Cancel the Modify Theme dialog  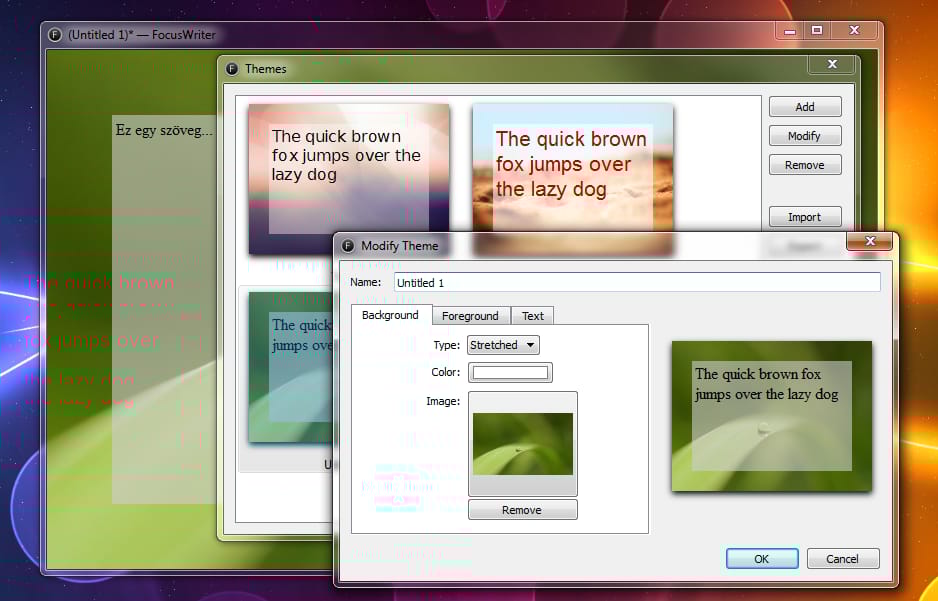click(842, 559)
